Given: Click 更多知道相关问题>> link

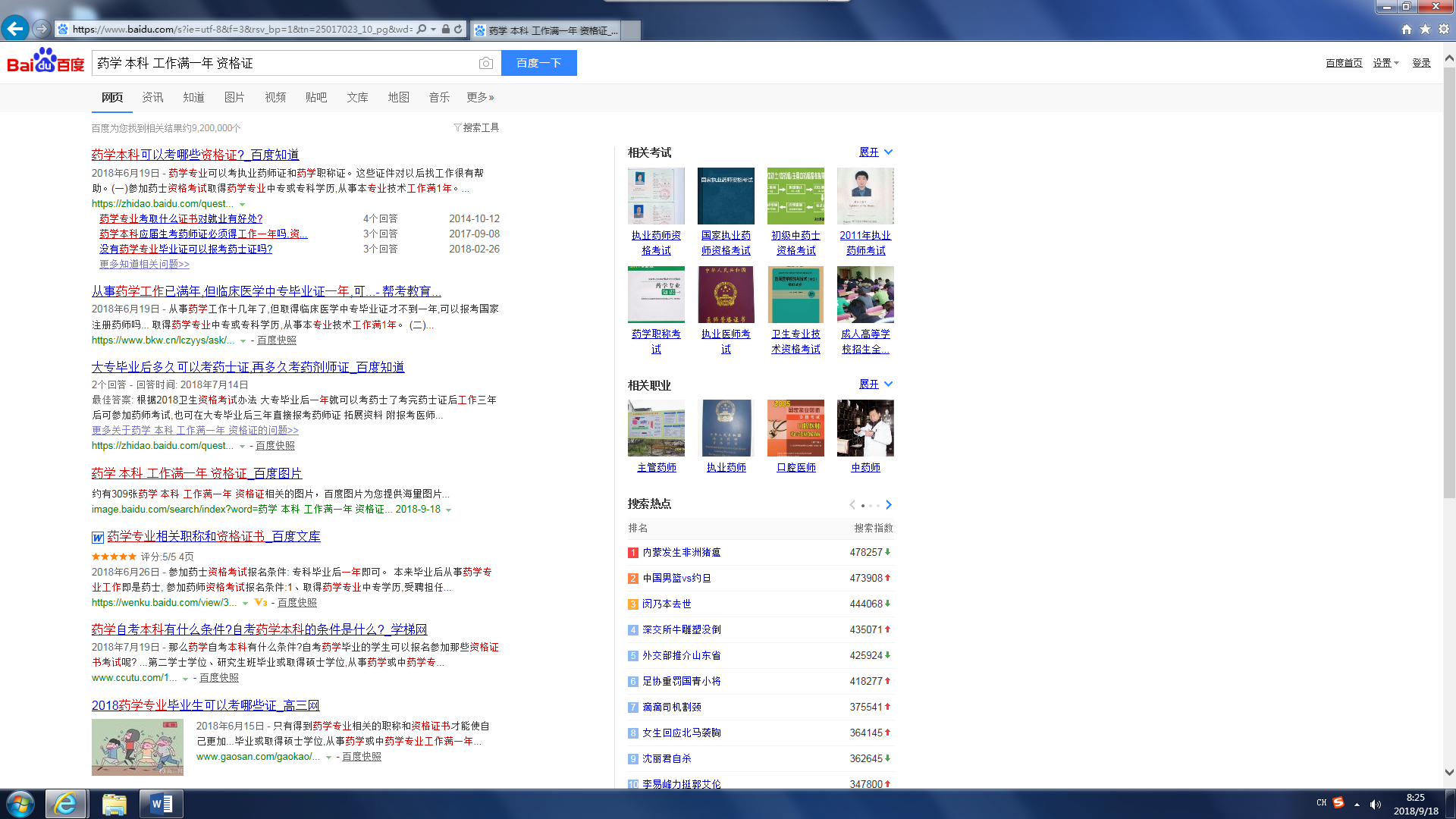Looking at the screenshot, I should pos(144,264).
